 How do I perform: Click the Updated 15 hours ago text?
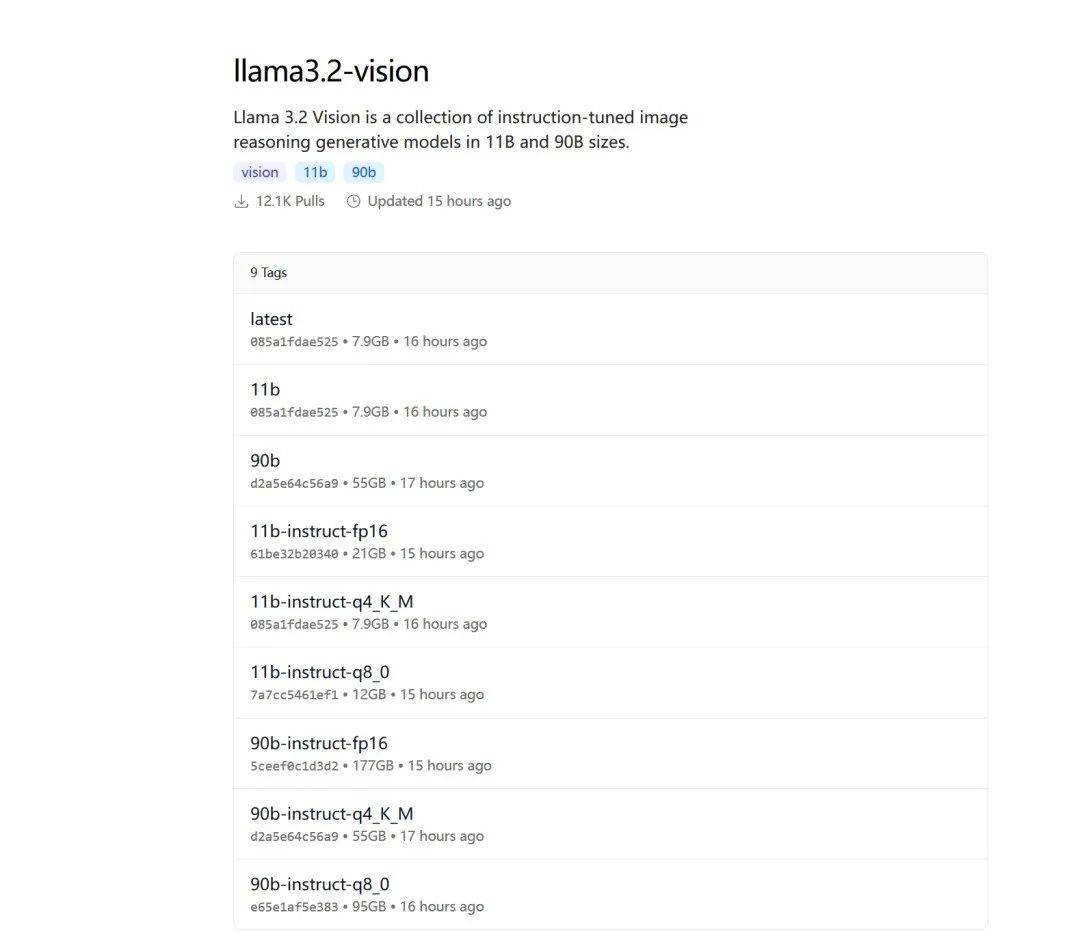pos(439,201)
